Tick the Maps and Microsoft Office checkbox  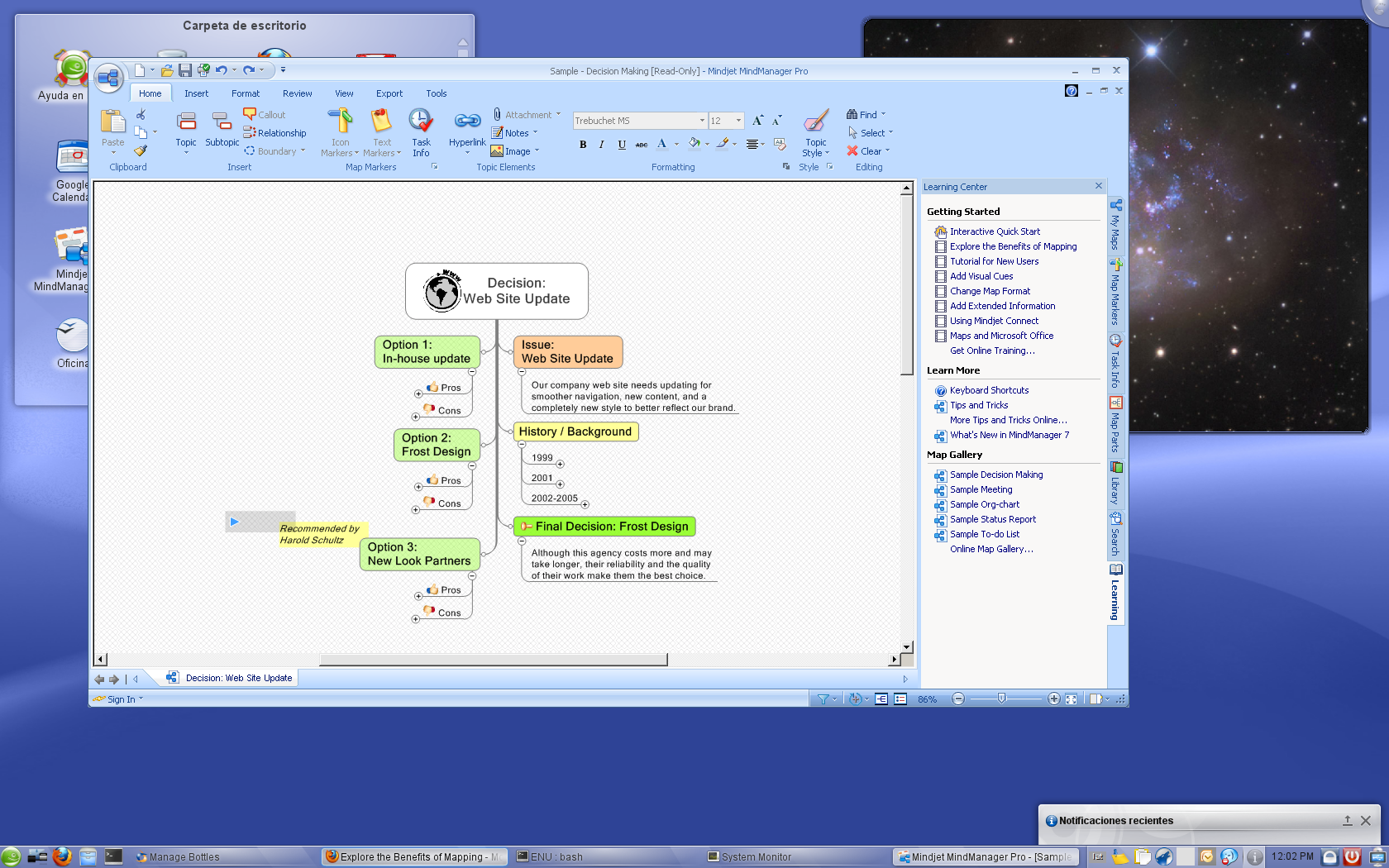coord(940,336)
